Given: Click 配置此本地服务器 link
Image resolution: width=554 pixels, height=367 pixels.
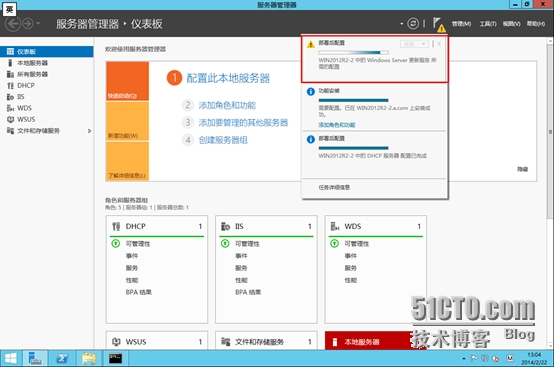Looking at the screenshot, I should [228, 78].
